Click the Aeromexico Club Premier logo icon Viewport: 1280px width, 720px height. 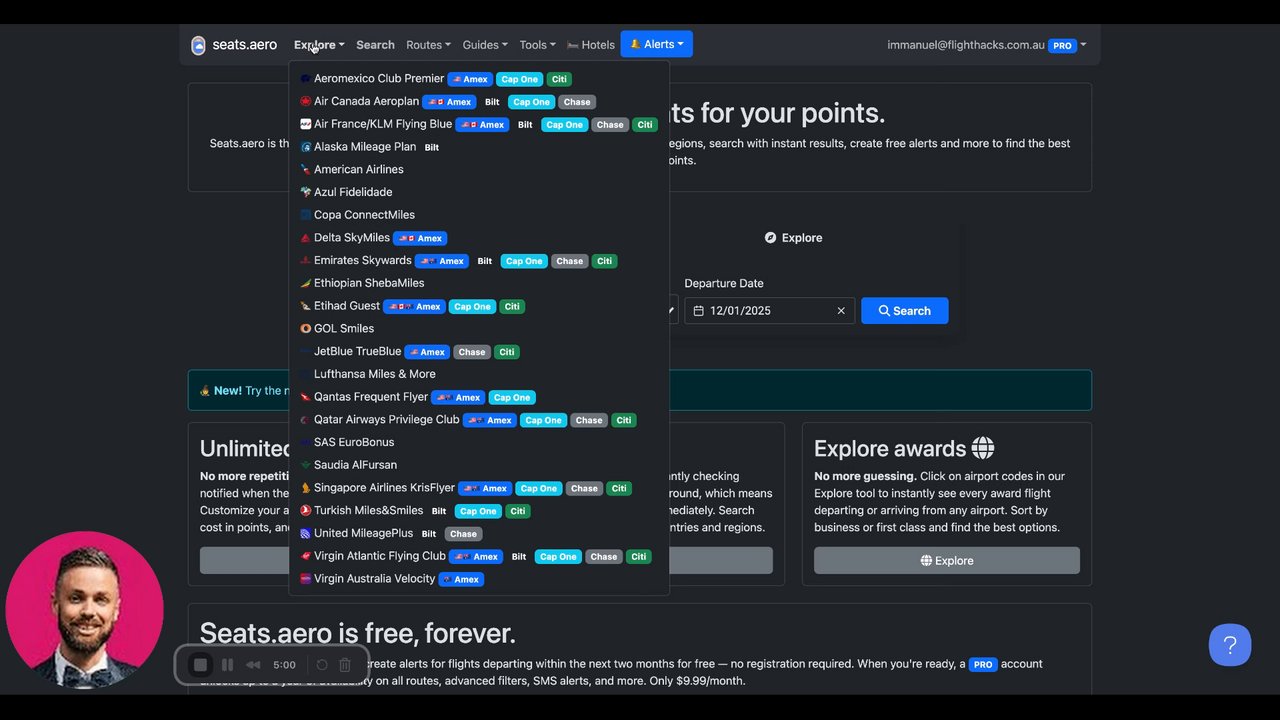click(x=306, y=79)
